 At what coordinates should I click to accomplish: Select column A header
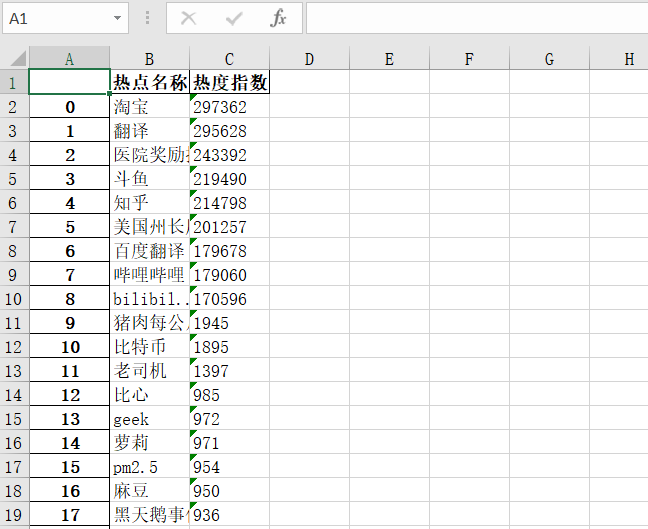(x=69, y=58)
